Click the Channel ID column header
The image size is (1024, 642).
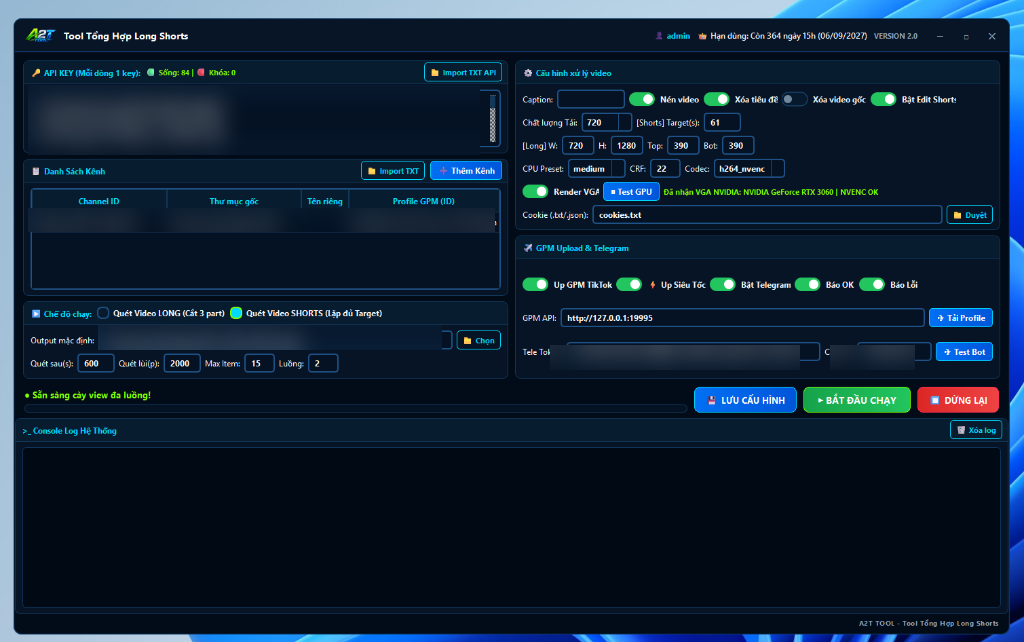click(x=99, y=201)
